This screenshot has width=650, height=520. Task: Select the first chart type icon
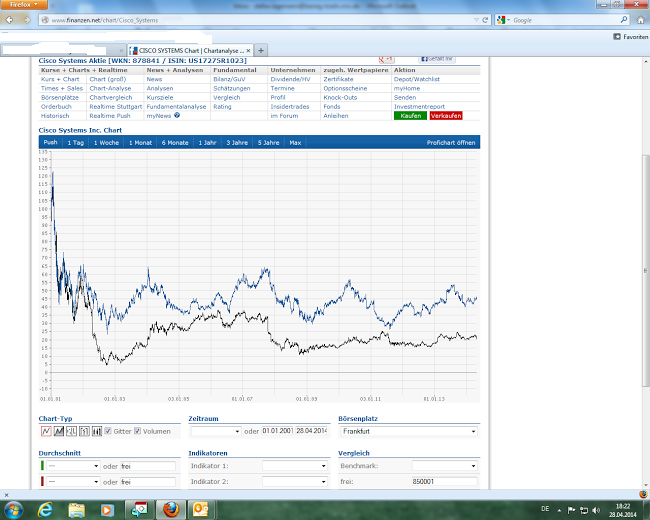46,431
